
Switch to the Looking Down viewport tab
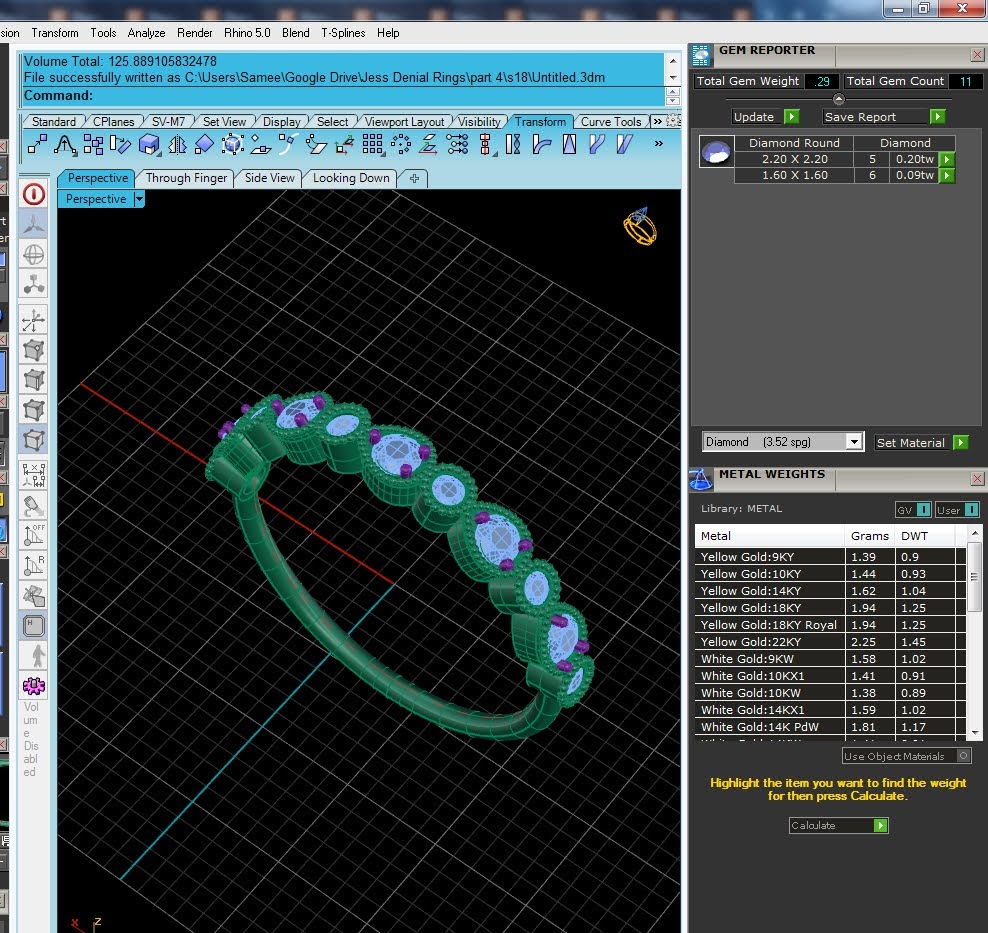(x=351, y=178)
